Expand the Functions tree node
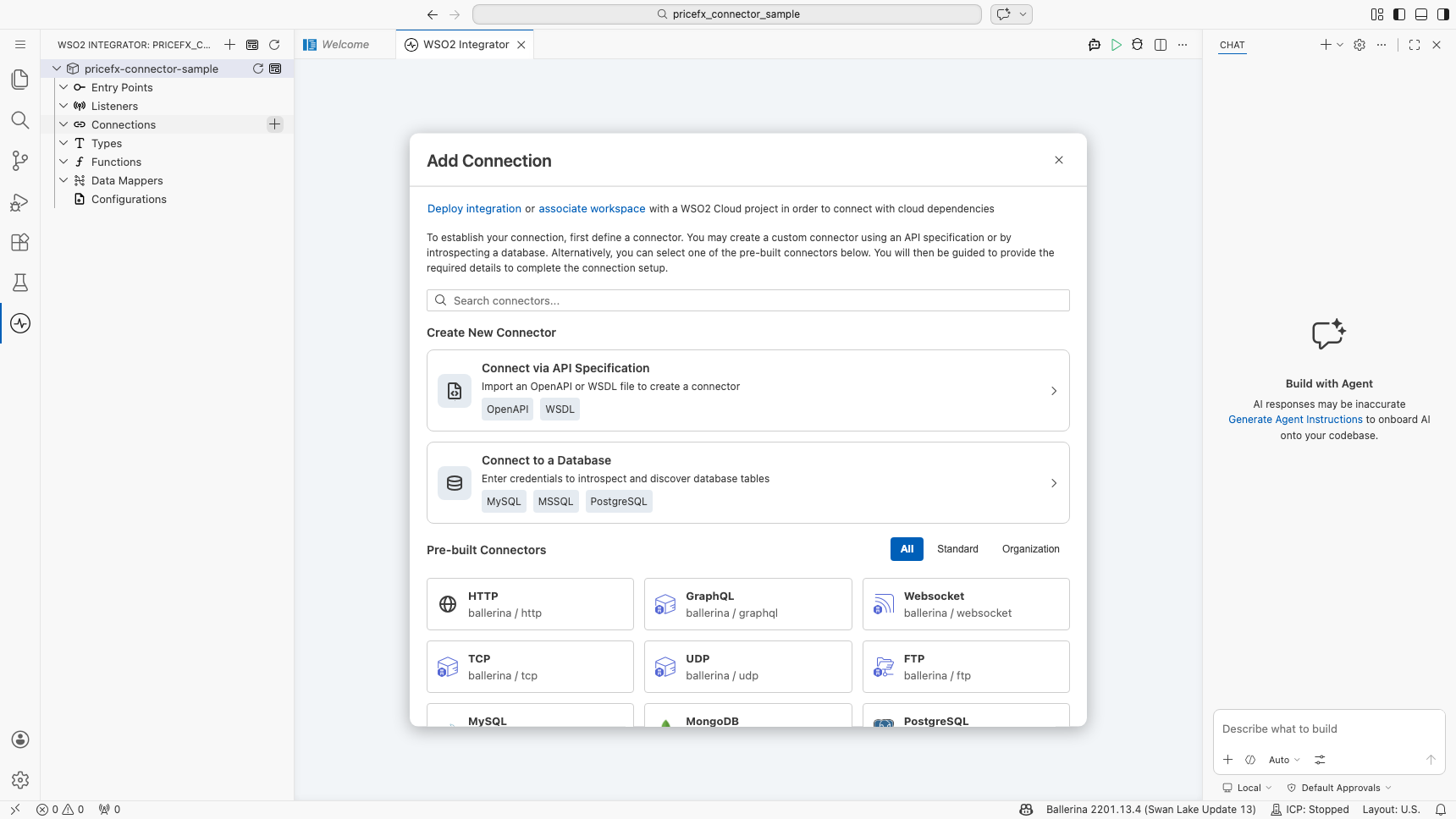This screenshot has height=819, width=1456. coord(63,162)
